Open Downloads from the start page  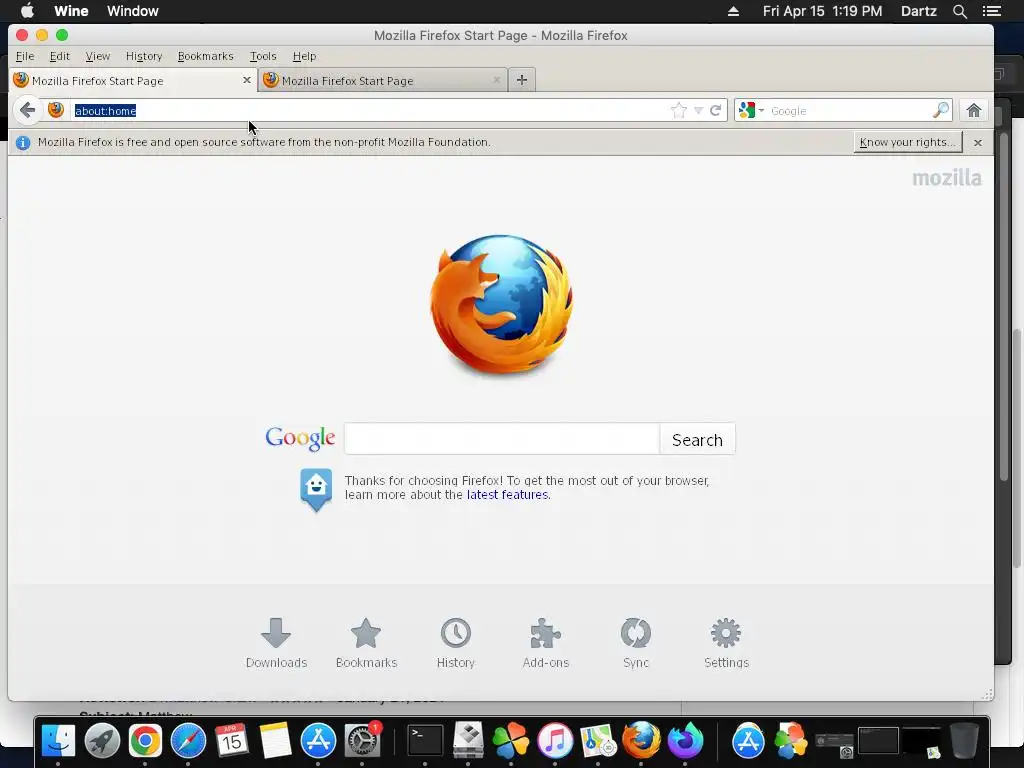tap(276, 643)
